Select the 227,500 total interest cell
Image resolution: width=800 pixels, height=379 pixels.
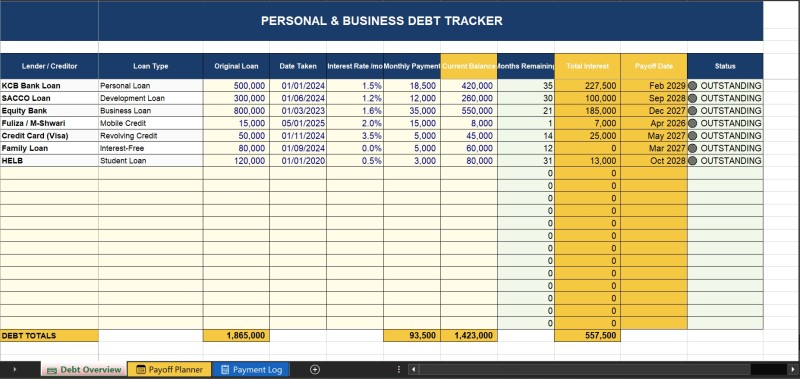click(x=587, y=86)
